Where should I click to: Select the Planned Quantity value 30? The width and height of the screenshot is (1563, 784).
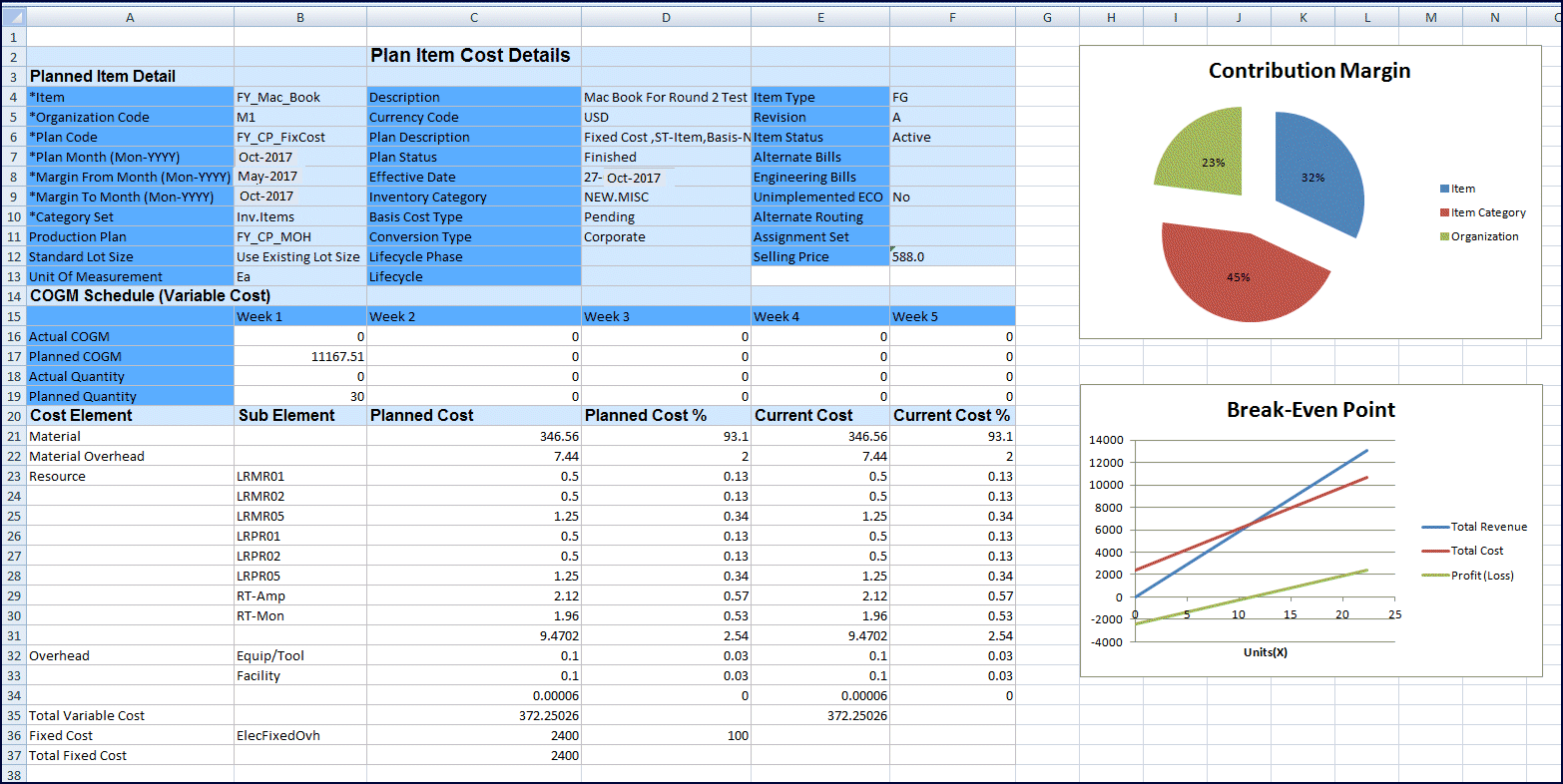point(300,396)
